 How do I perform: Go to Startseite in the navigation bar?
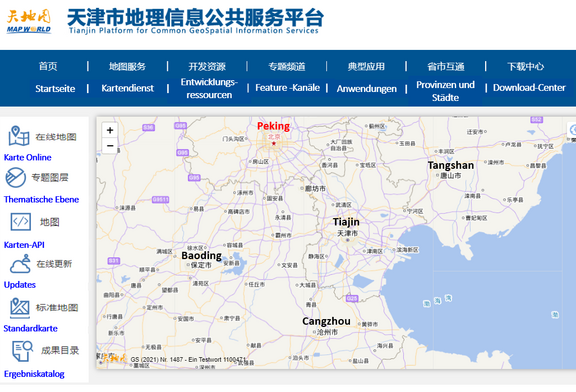tap(55, 89)
